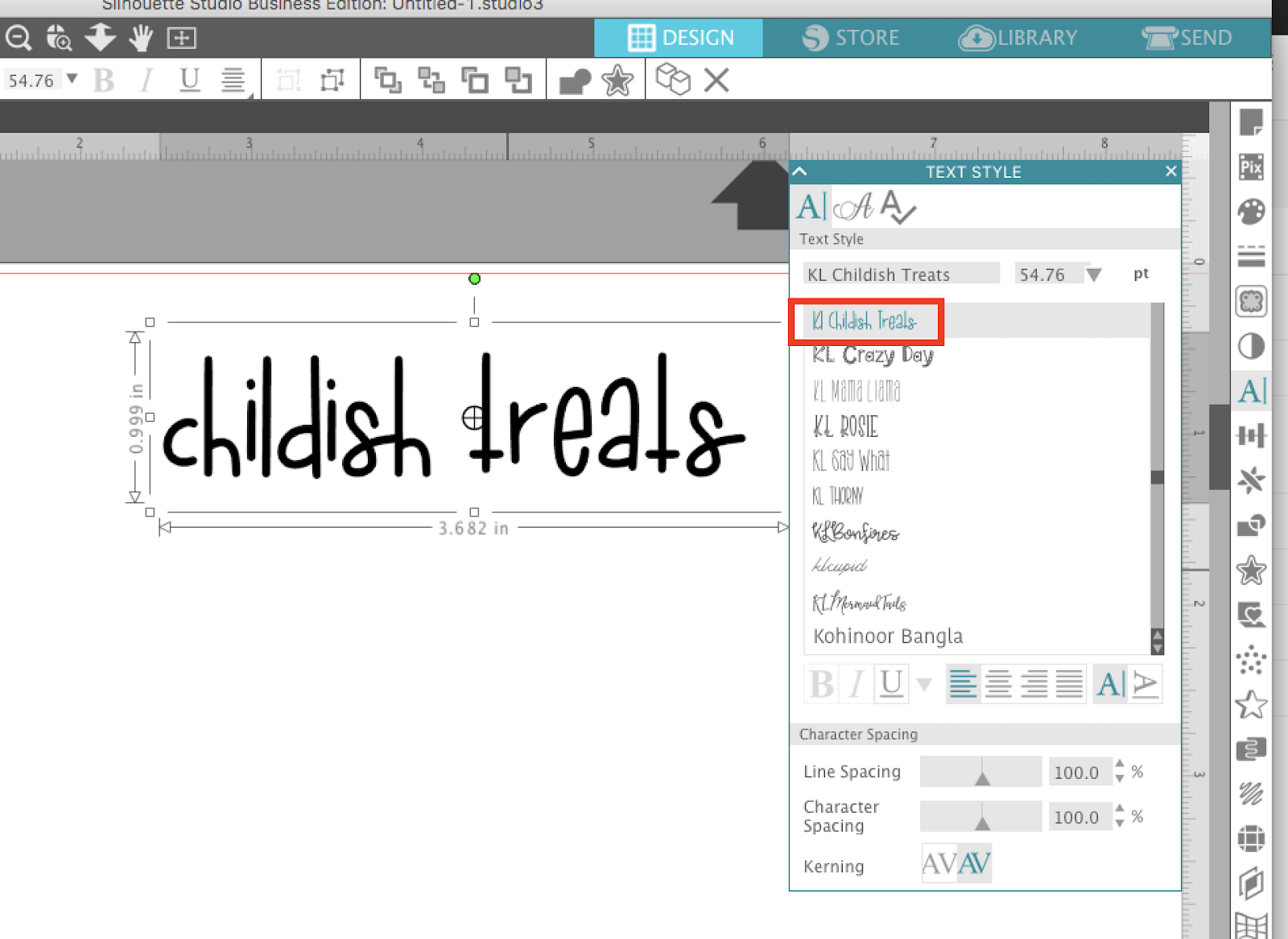Open the Transform panel
This screenshot has height=939, width=1288.
click(x=1253, y=437)
